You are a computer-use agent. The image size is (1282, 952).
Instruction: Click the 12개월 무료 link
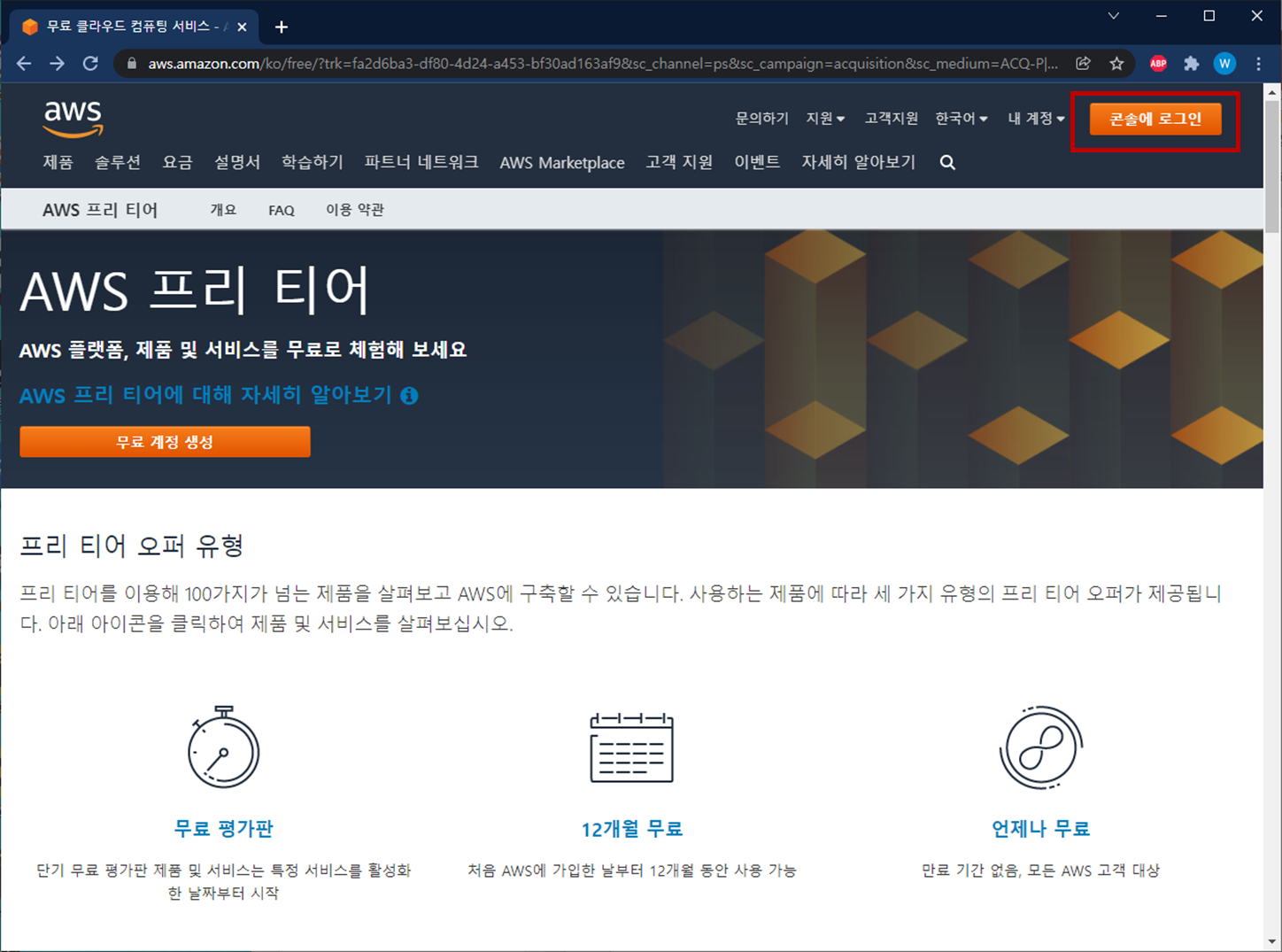coord(631,829)
